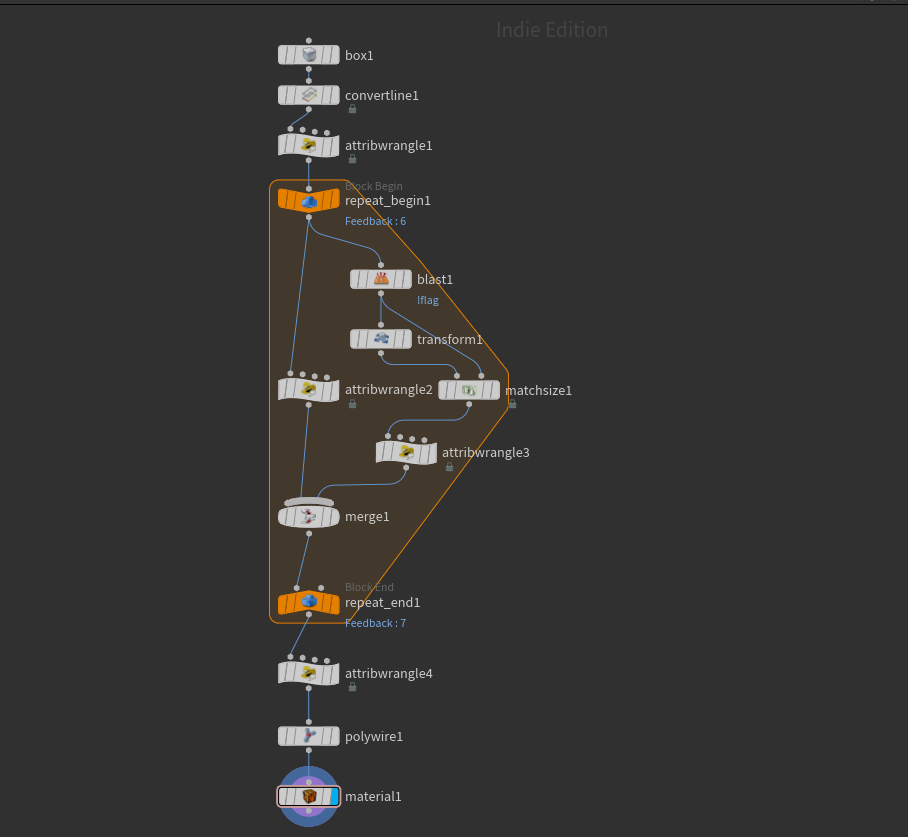Screen dimensions: 908x837
Task: Click the input connector of polywire1
Action: pos(309,722)
